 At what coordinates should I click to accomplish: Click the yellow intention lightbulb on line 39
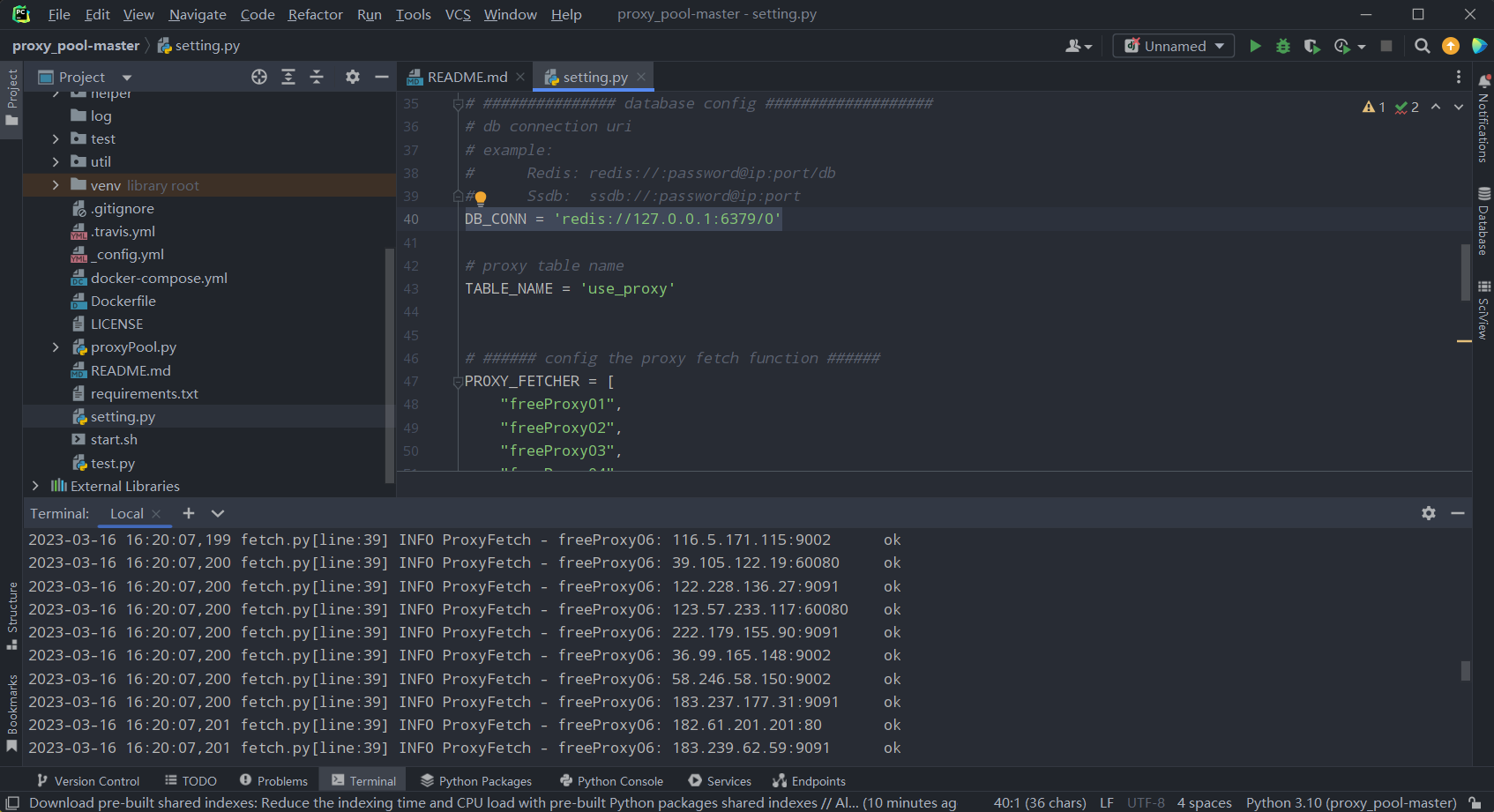point(481,197)
